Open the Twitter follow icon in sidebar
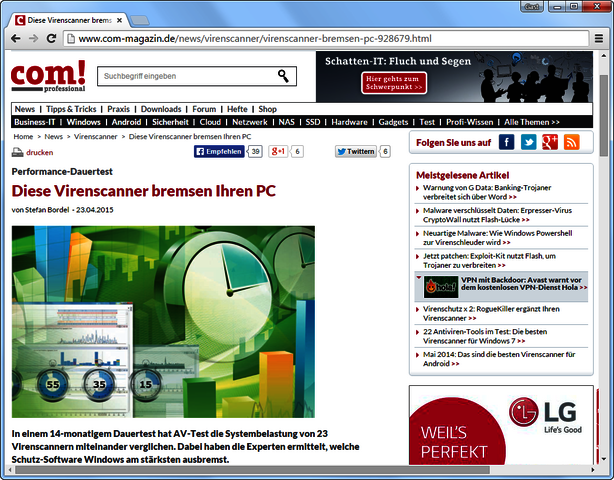The width and height of the screenshot is (614, 480). [x=528, y=142]
